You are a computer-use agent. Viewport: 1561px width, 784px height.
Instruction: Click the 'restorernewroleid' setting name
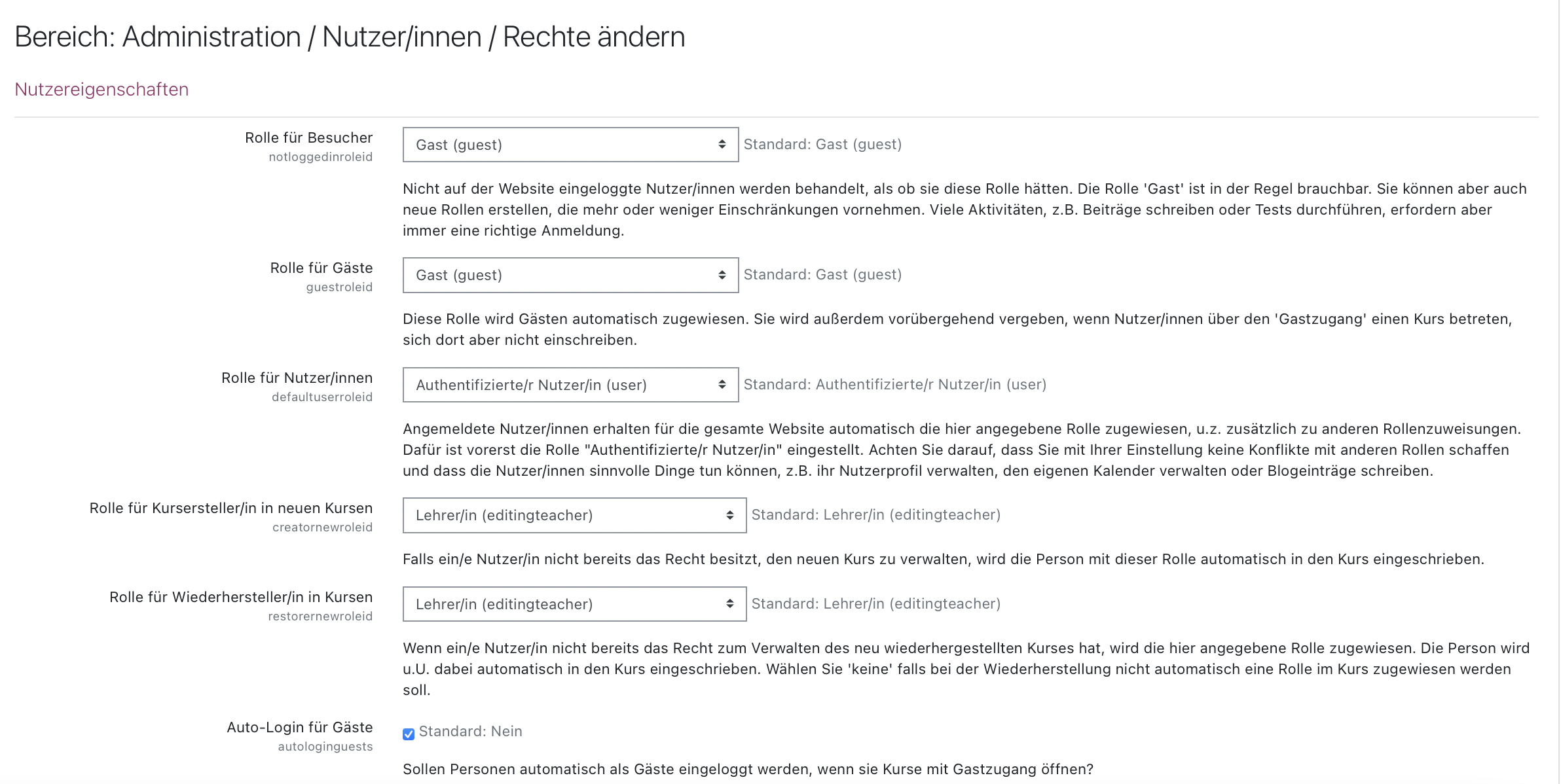pyautogui.click(x=320, y=616)
